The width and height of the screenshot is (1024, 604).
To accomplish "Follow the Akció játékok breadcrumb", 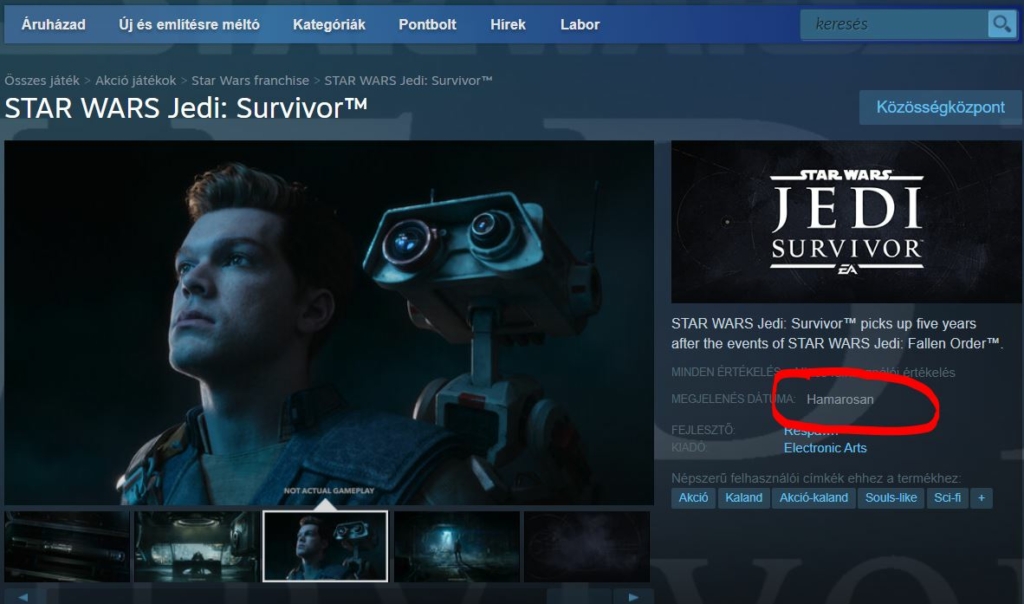I will click(135, 80).
